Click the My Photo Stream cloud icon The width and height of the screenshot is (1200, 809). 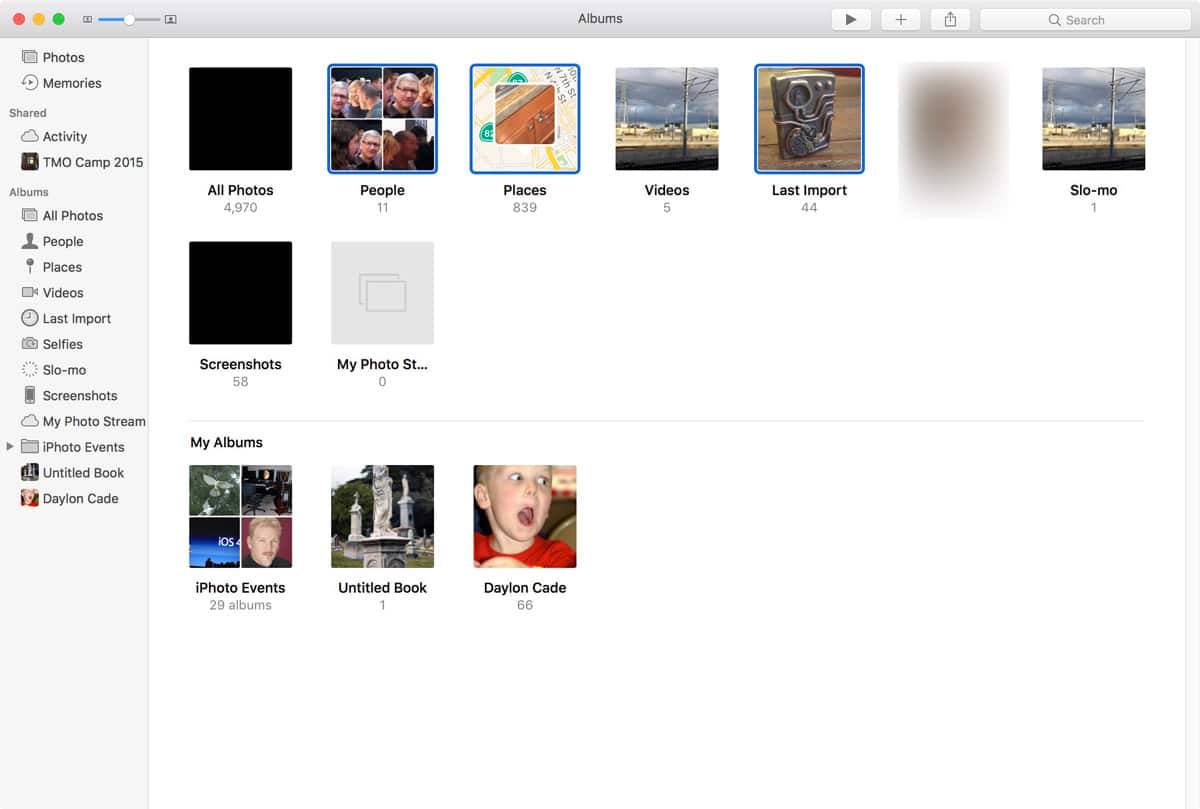point(30,421)
